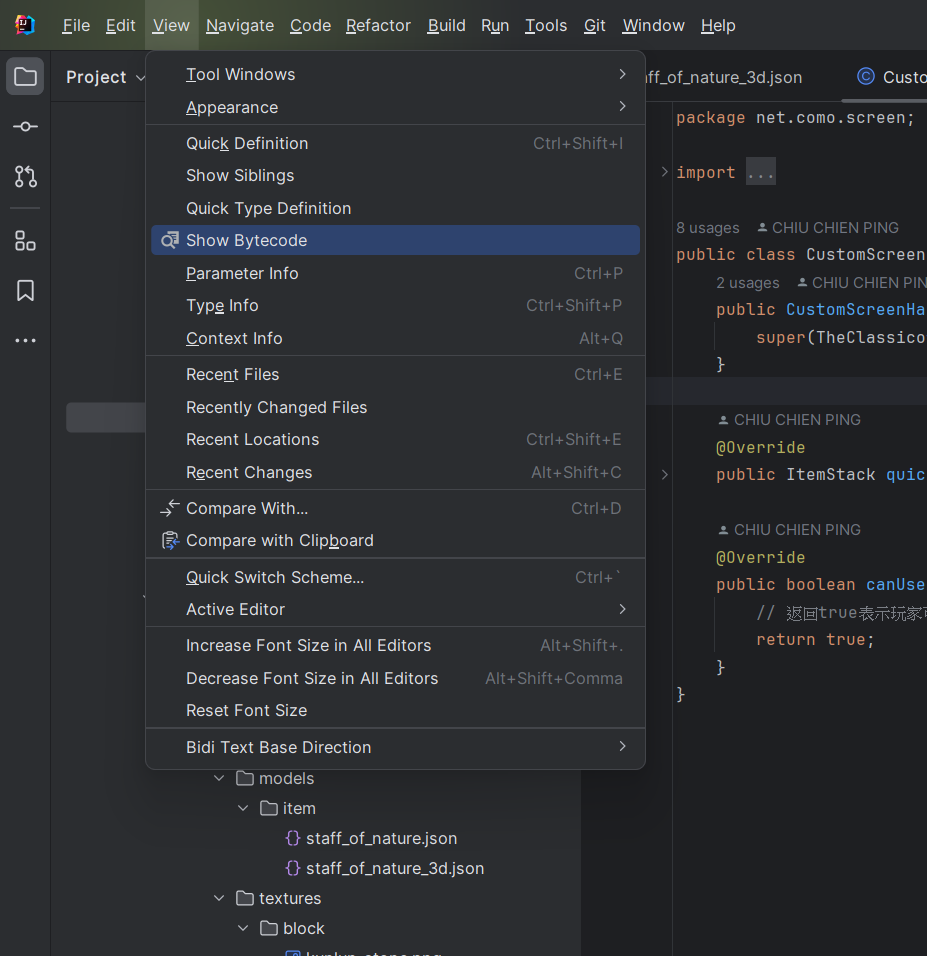Choose Compare with Clipboard
This screenshot has height=956, width=927.
pyautogui.click(x=279, y=540)
